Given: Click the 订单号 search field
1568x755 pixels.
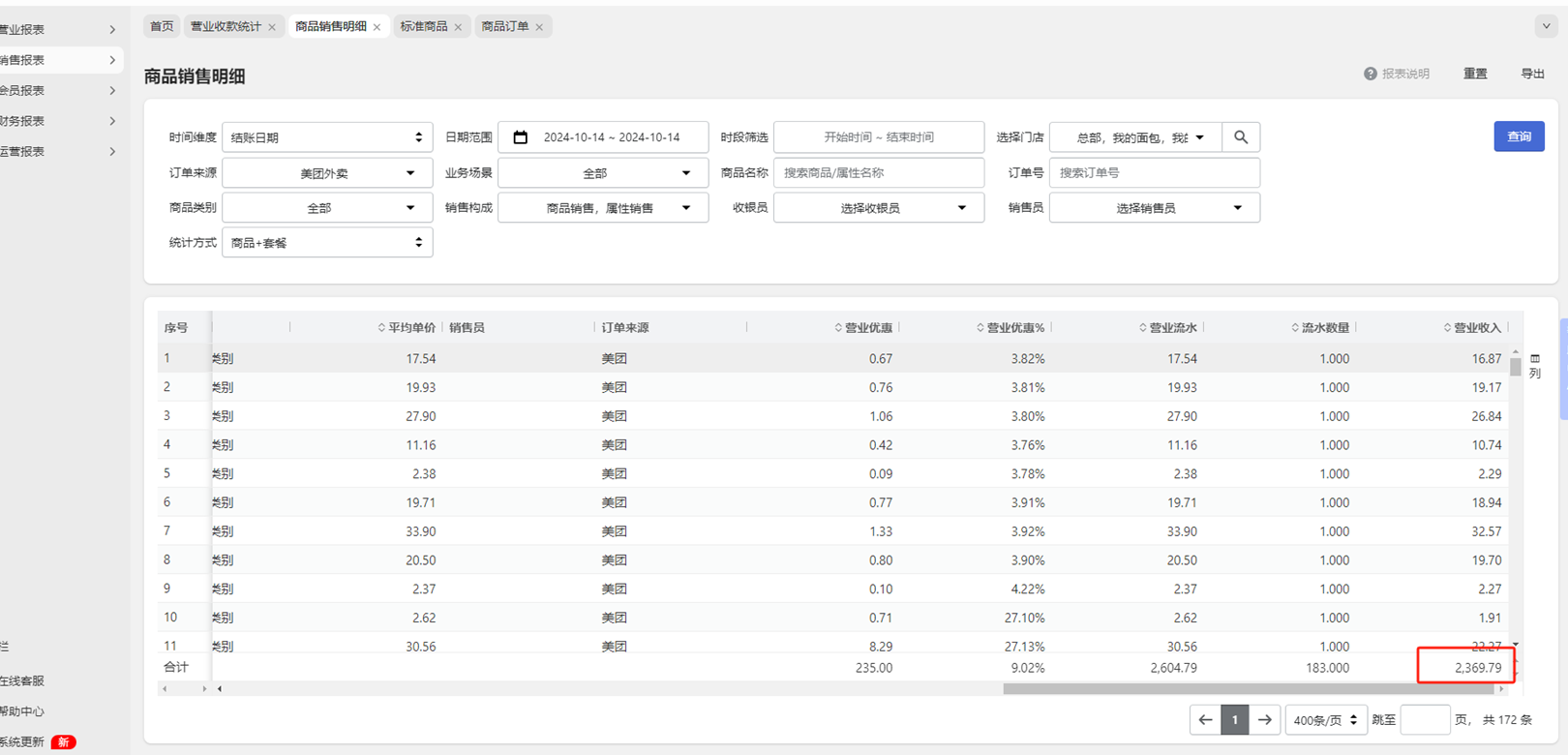Looking at the screenshot, I should coord(1155,173).
